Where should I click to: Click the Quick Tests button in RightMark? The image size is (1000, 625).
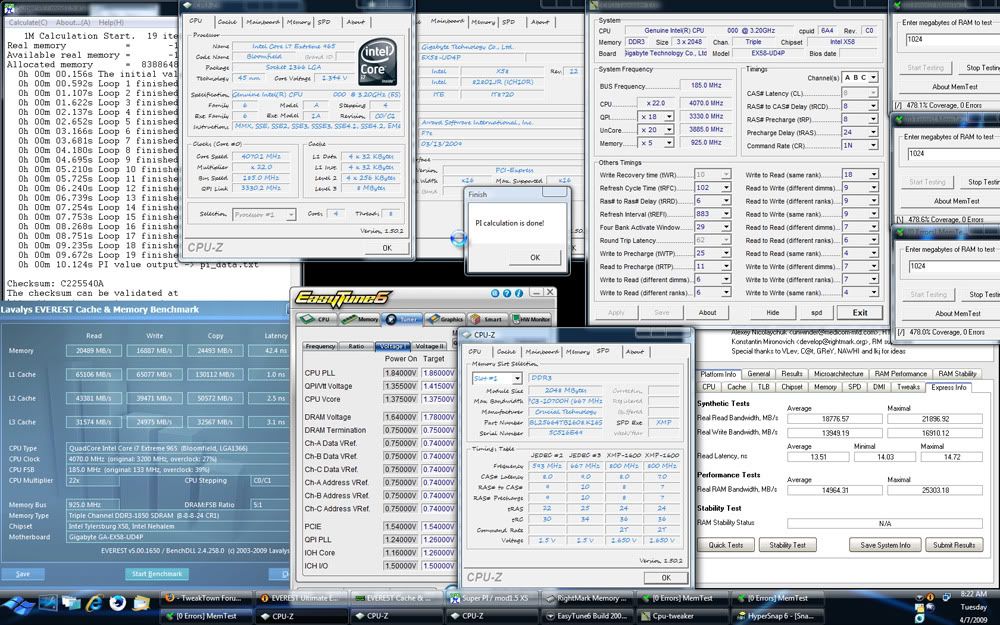tap(726, 545)
